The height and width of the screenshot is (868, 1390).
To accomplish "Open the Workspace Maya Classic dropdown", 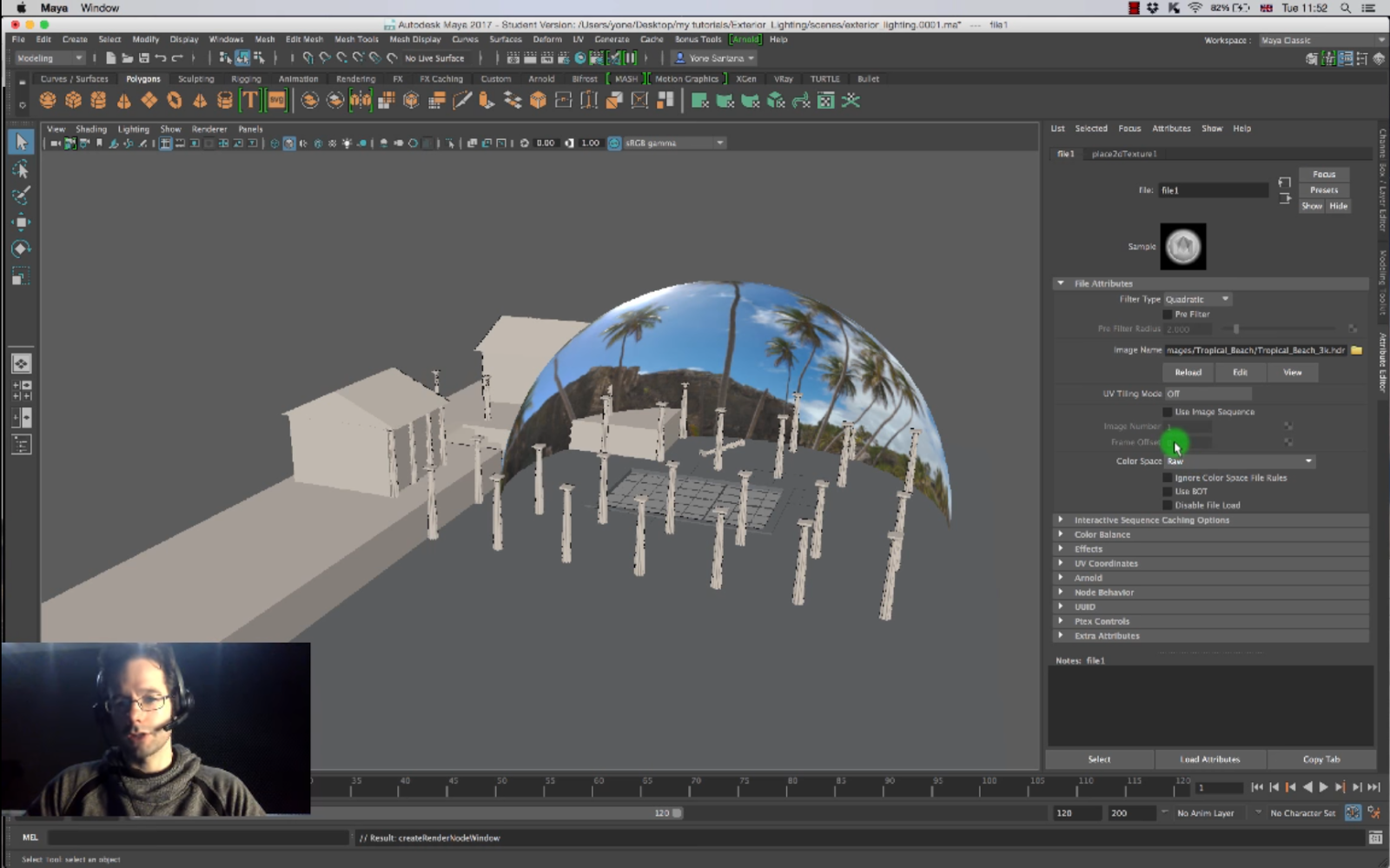I will click(x=1321, y=40).
